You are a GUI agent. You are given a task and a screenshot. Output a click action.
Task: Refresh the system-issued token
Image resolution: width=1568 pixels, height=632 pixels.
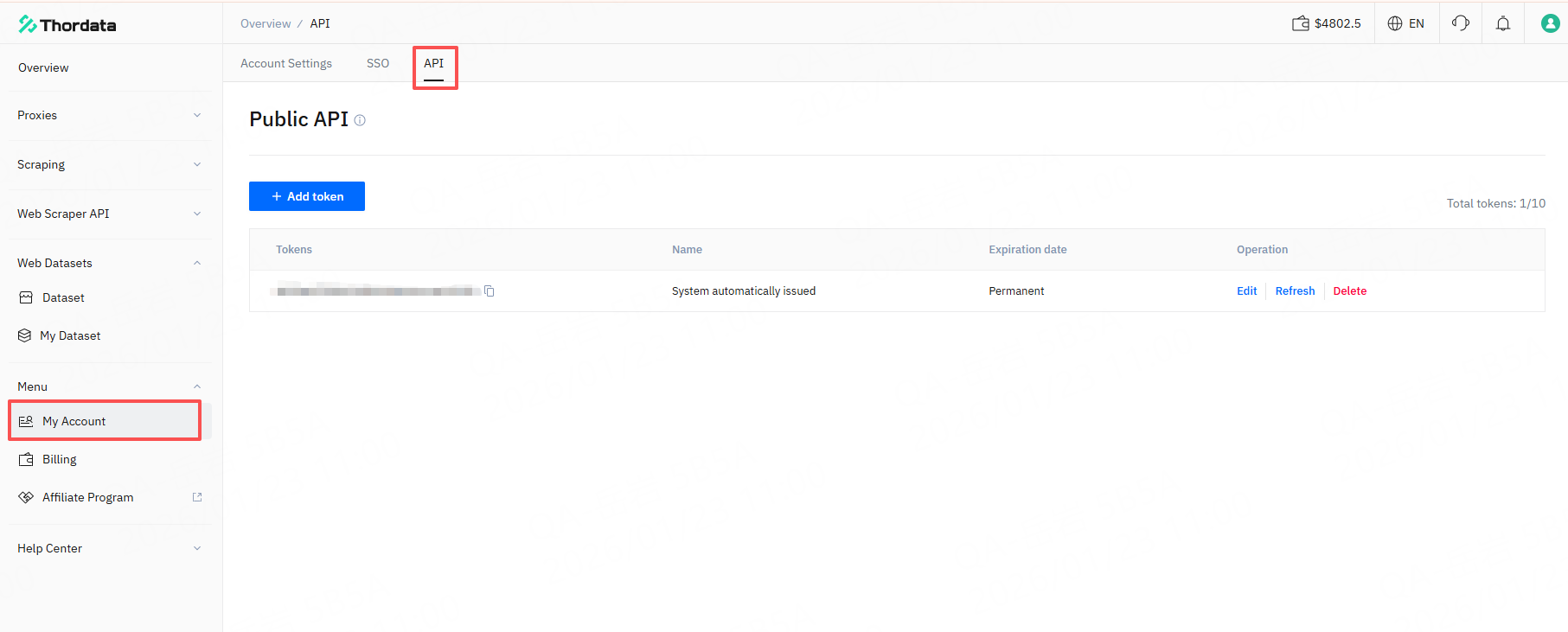1295,291
